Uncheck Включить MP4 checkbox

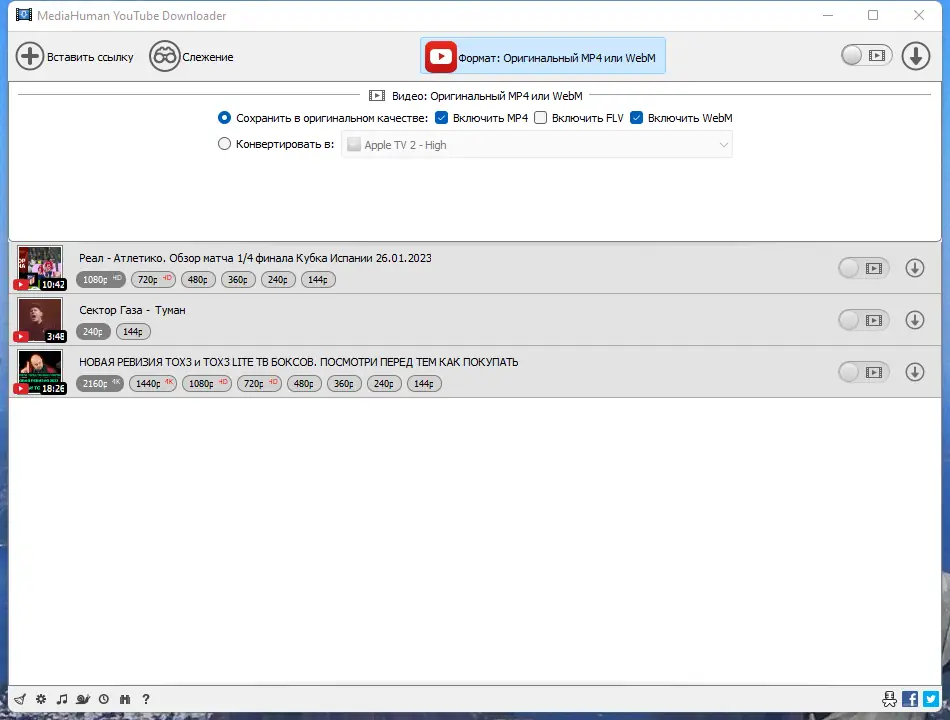pyautogui.click(x=442, y=118)
